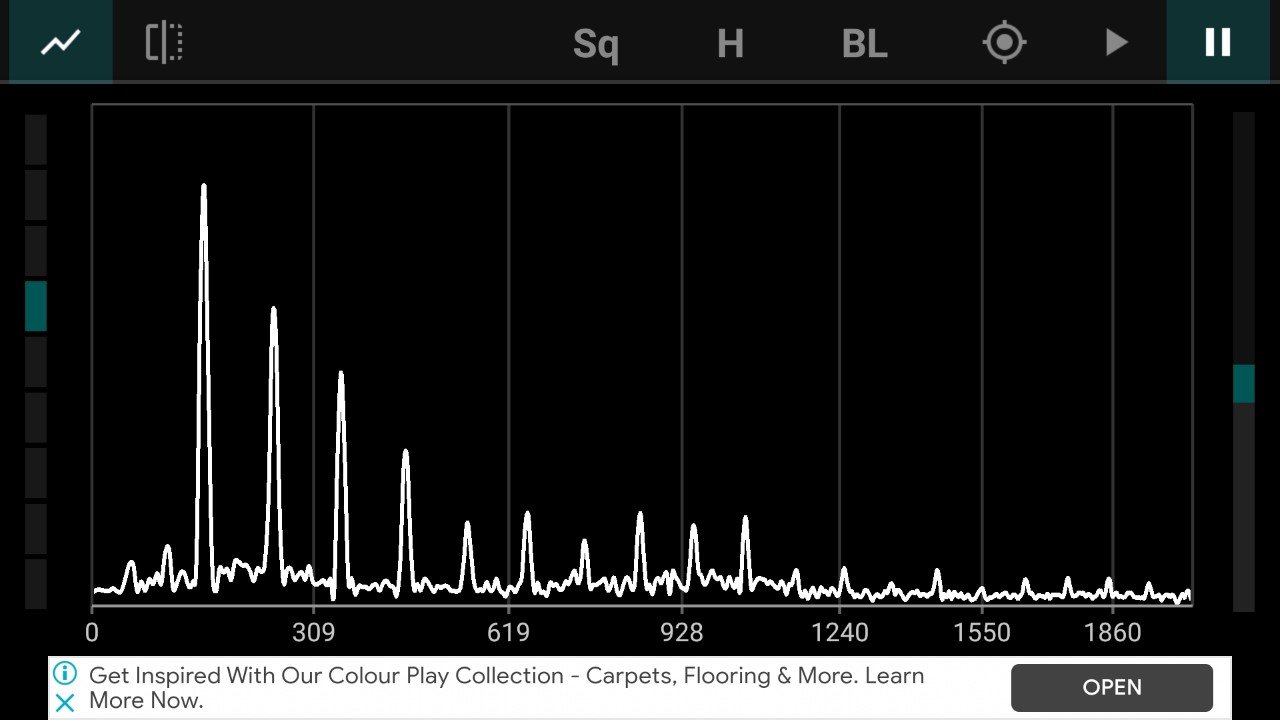
Task: Dismiss the ad with the X icon
Action: click(65, 703)
